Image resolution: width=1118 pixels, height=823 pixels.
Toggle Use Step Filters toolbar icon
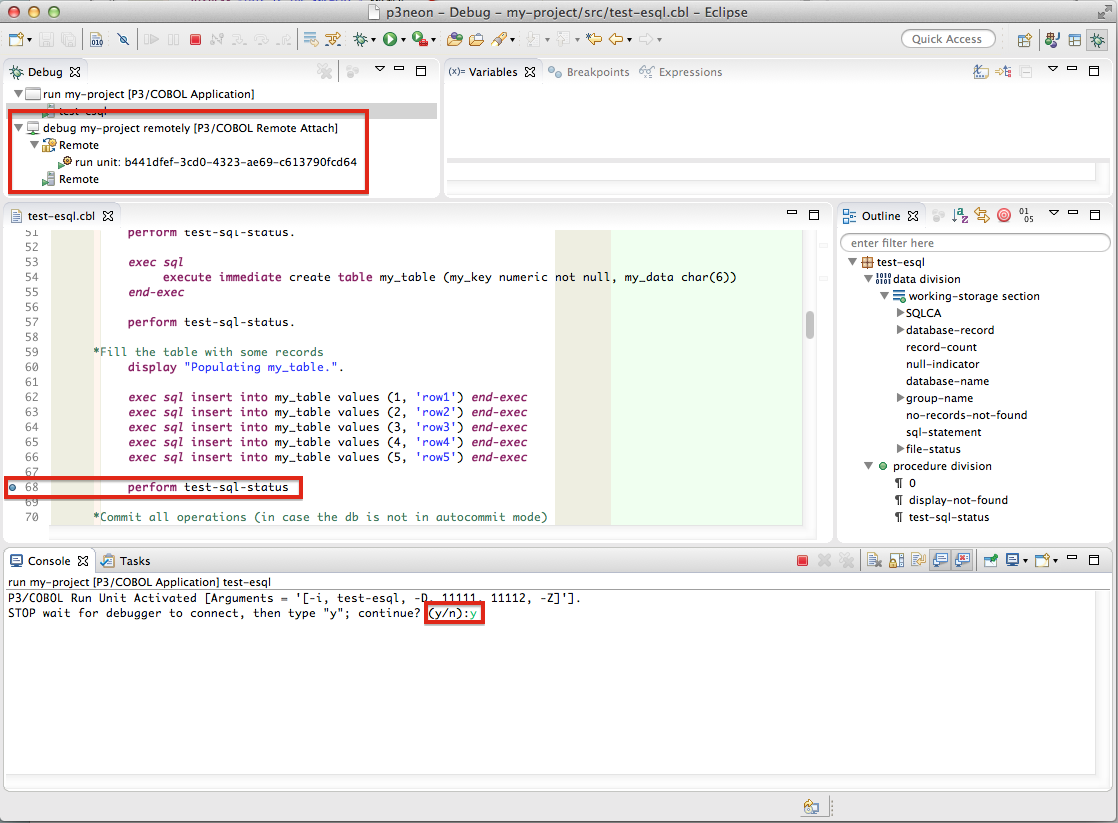[332, 39]
